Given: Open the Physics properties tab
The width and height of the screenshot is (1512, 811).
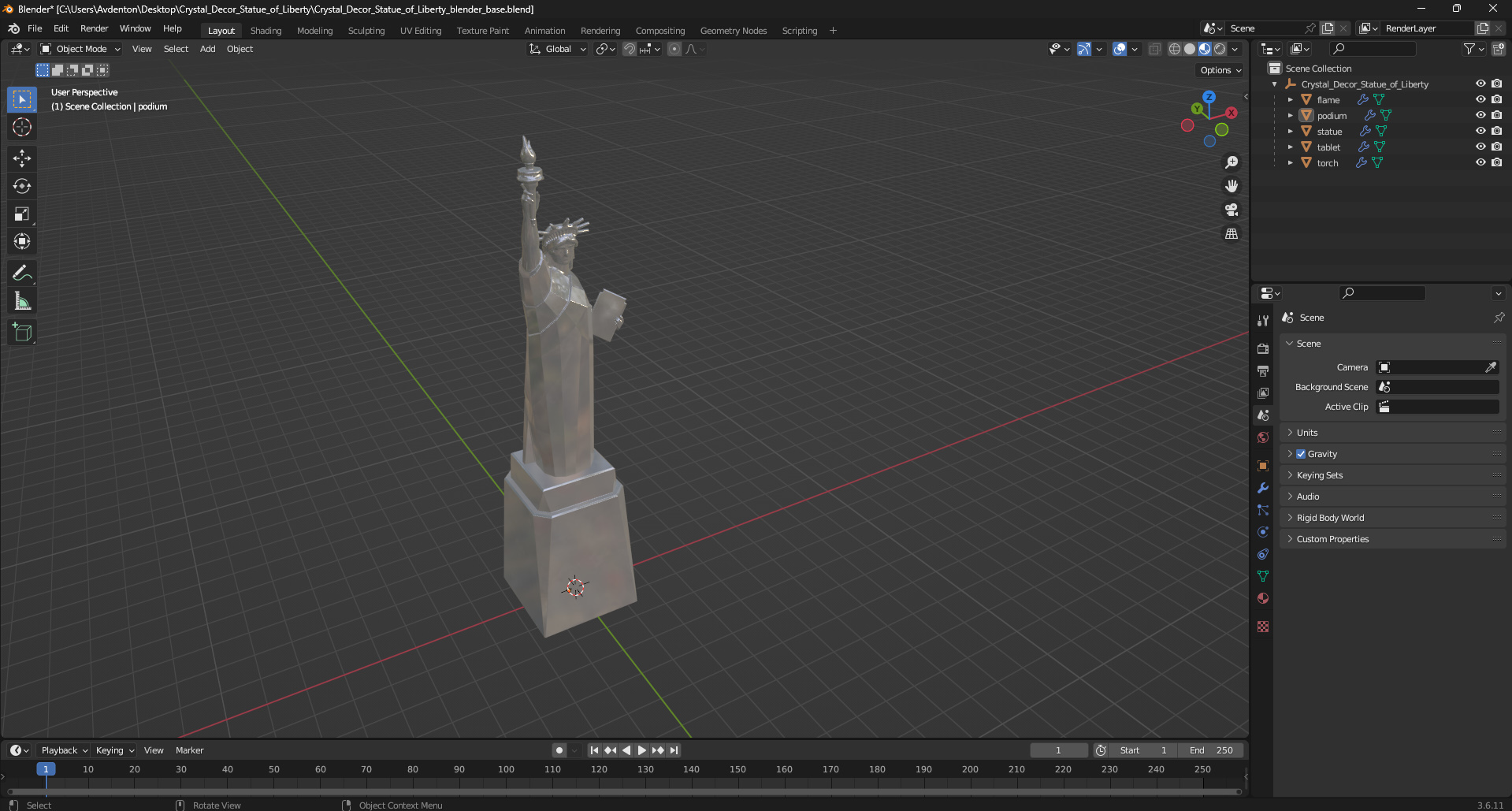Looking at the screenshot, I should pos(1263,532).
